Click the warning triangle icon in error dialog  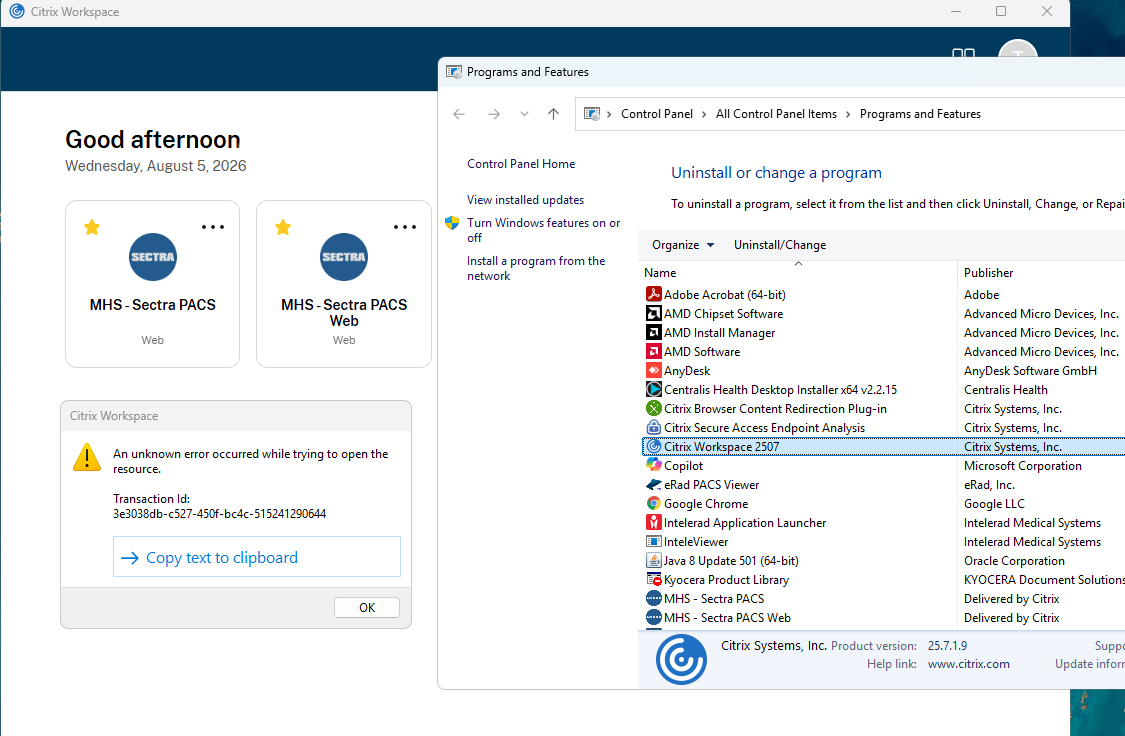click(x=87, y=457)
